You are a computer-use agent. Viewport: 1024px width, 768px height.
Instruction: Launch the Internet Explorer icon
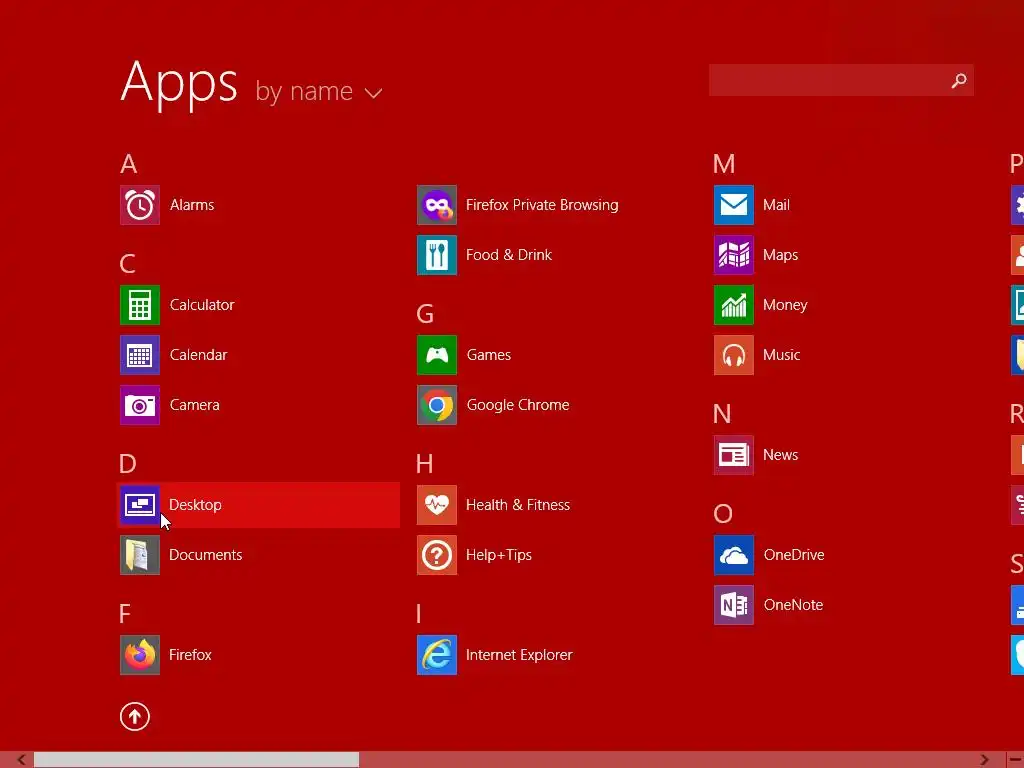437,655
